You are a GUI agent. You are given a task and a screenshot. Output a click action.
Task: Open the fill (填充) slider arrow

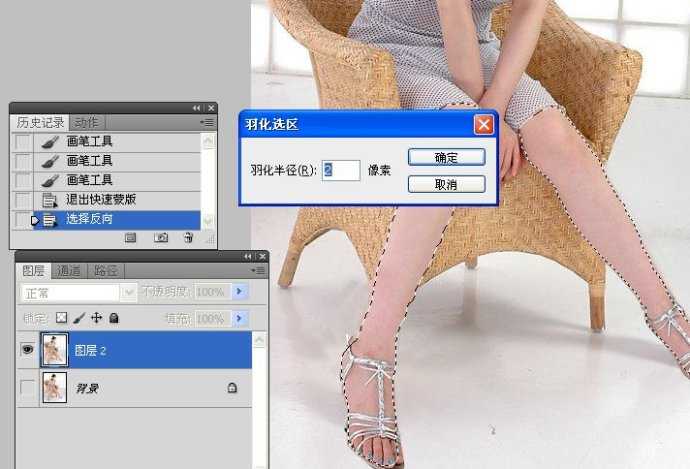pyautogui.click(x=239, y=318)
